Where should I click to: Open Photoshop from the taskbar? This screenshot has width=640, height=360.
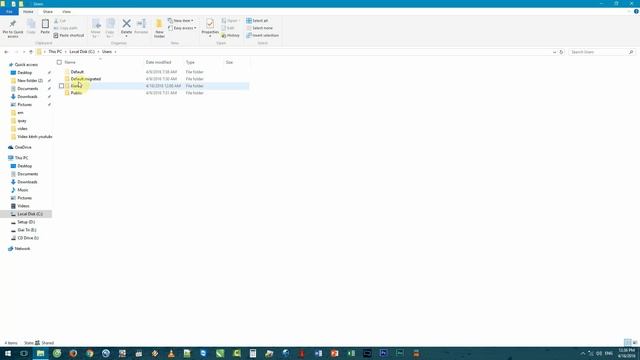(x=383, y=353)
